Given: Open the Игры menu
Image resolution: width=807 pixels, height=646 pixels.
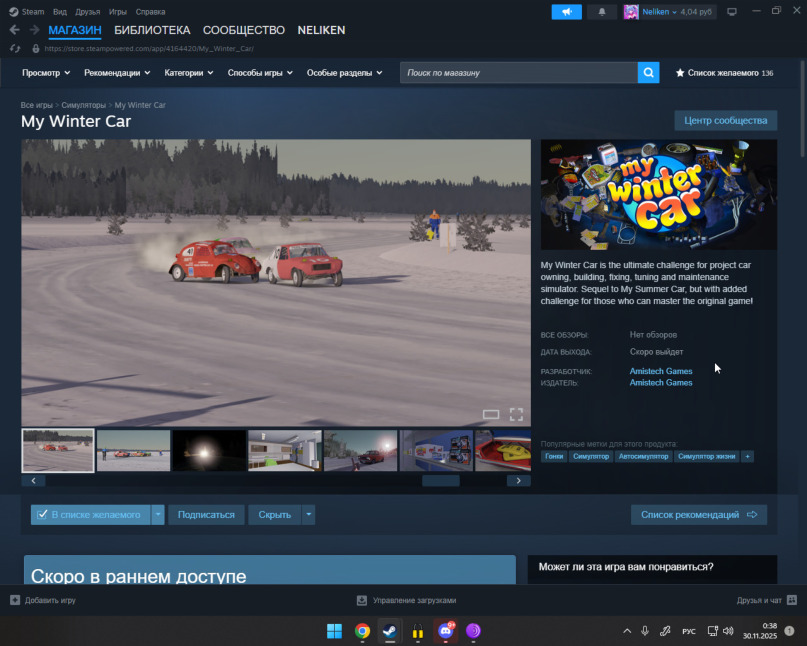Looking at the screenshot, I should tap(117, 11).
